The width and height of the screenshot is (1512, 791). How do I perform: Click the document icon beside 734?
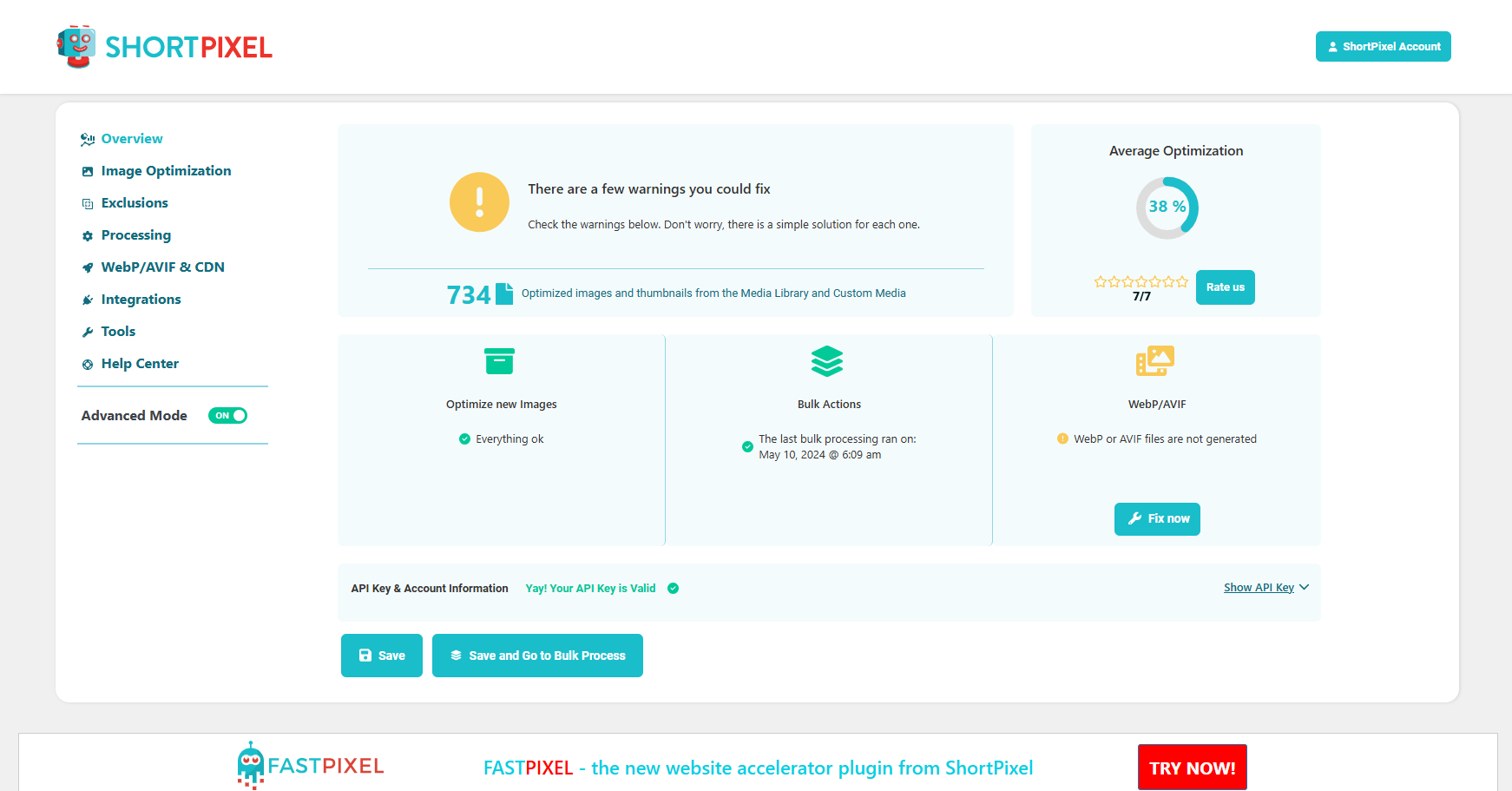[x=504, y=294]
